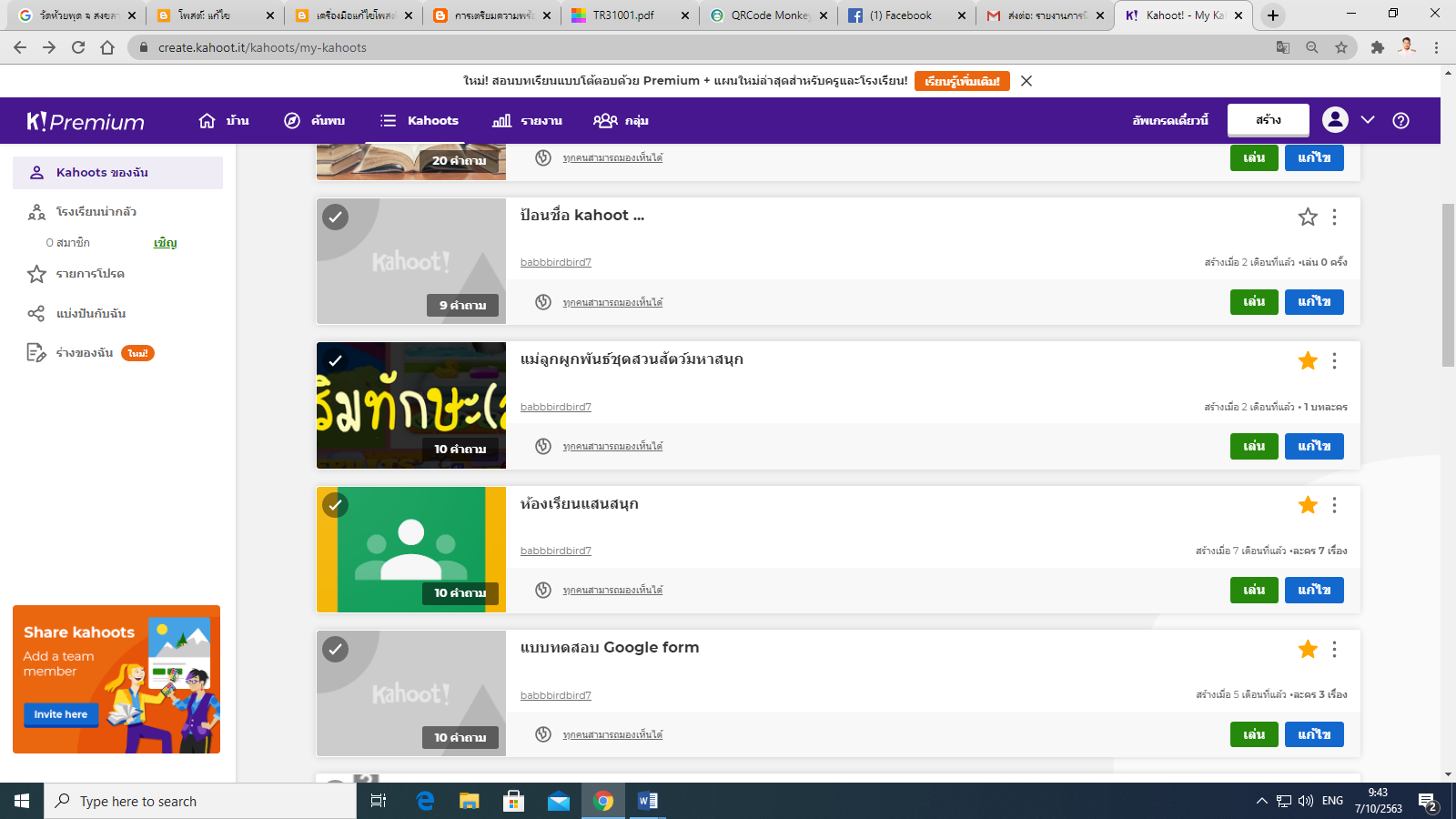Switch to the TR31001.pdf browser tab
The height and width of the screenshot is (819, 1456).
pos(630,15)
